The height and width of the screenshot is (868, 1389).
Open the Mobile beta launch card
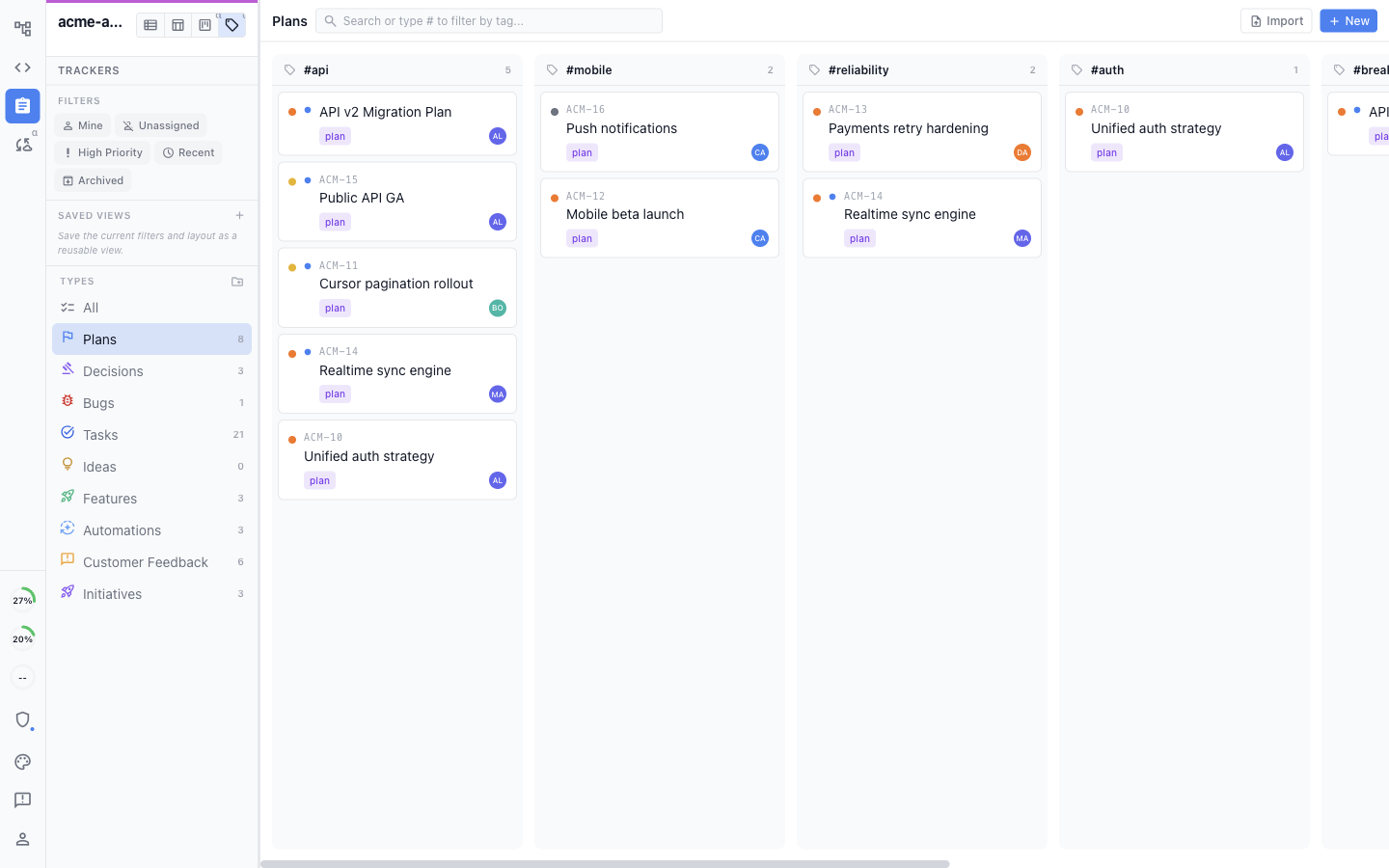(x=660, y=218)
